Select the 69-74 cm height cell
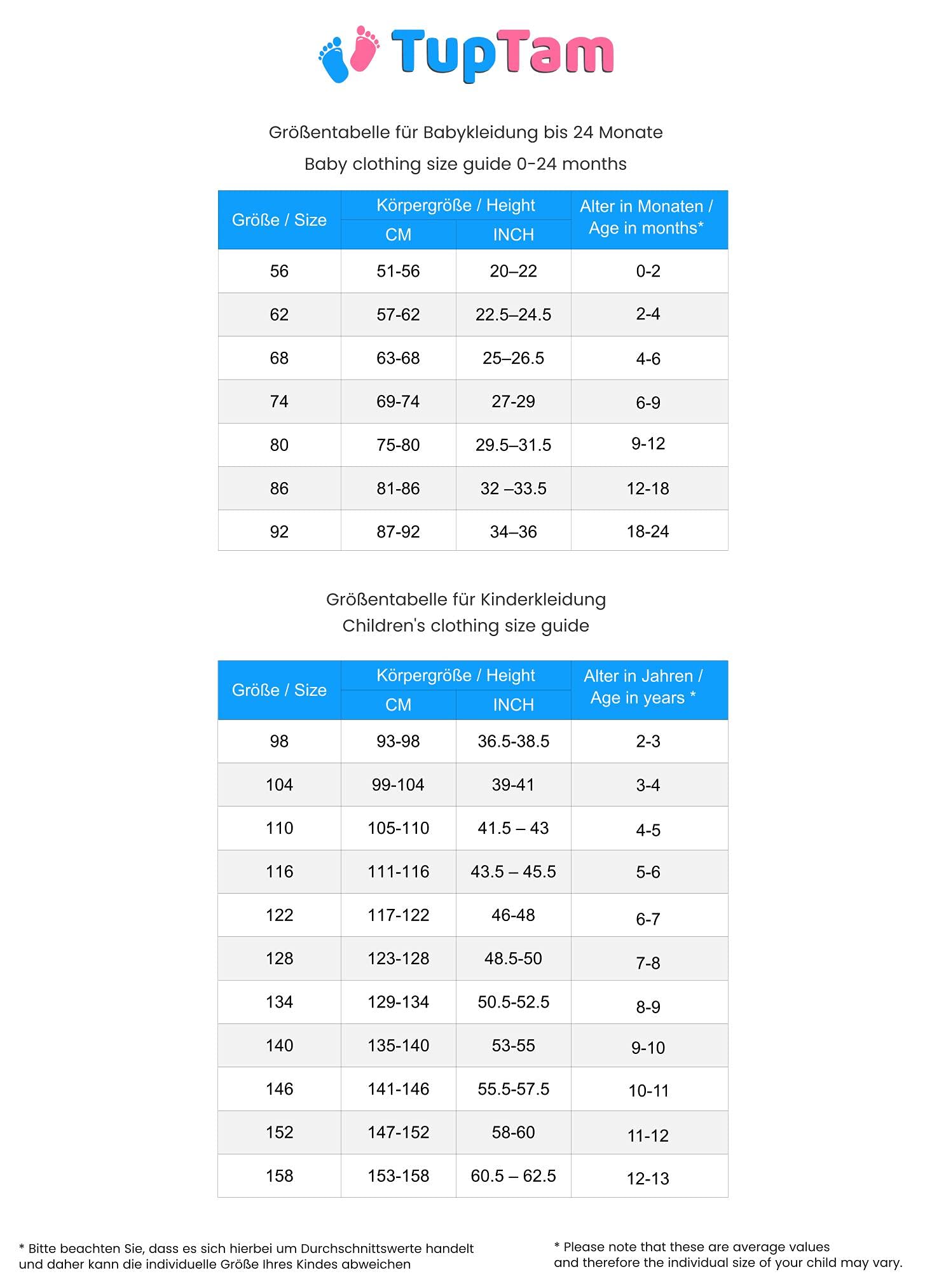This screenshot has width=932, height=1288. coord(398,401)
